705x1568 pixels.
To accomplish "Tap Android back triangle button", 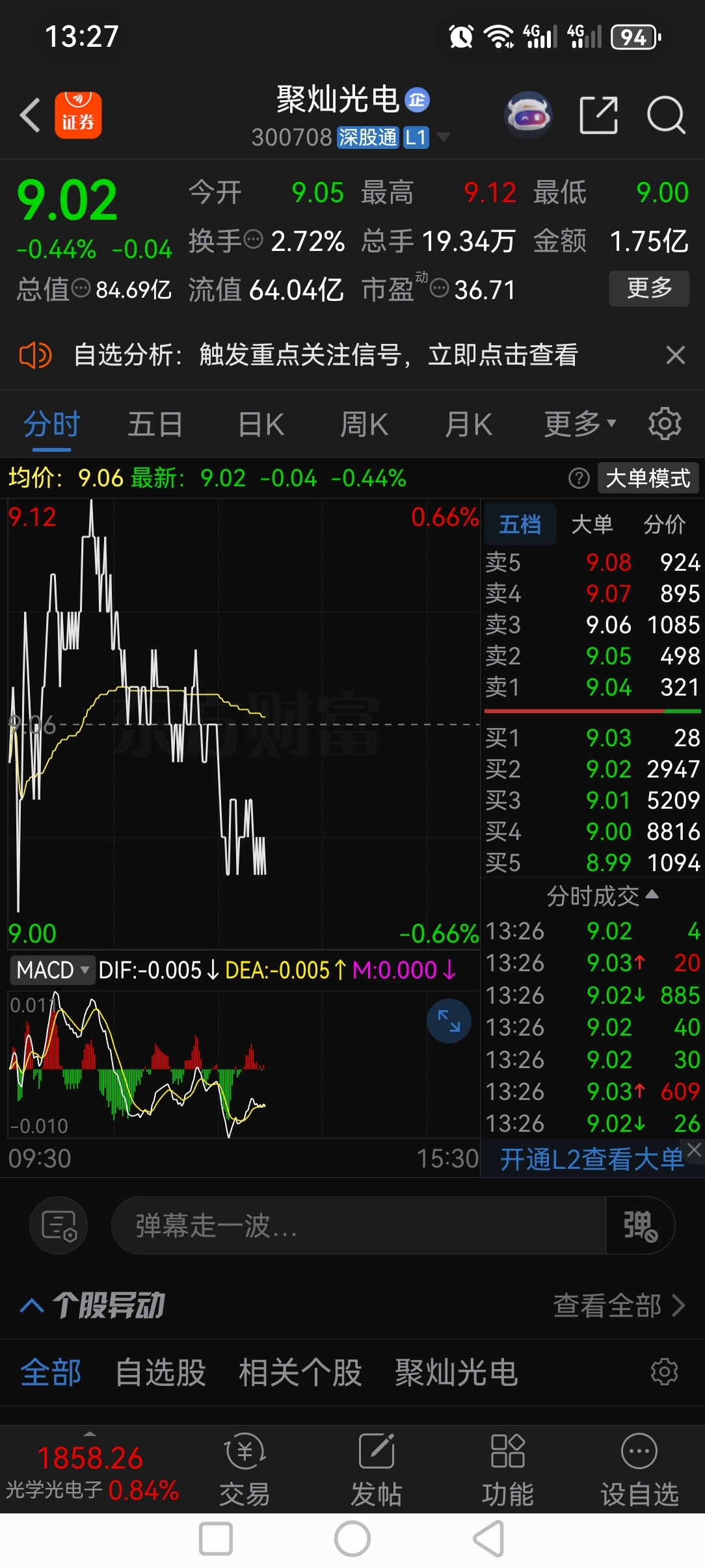I will (x=489, y=1539).
